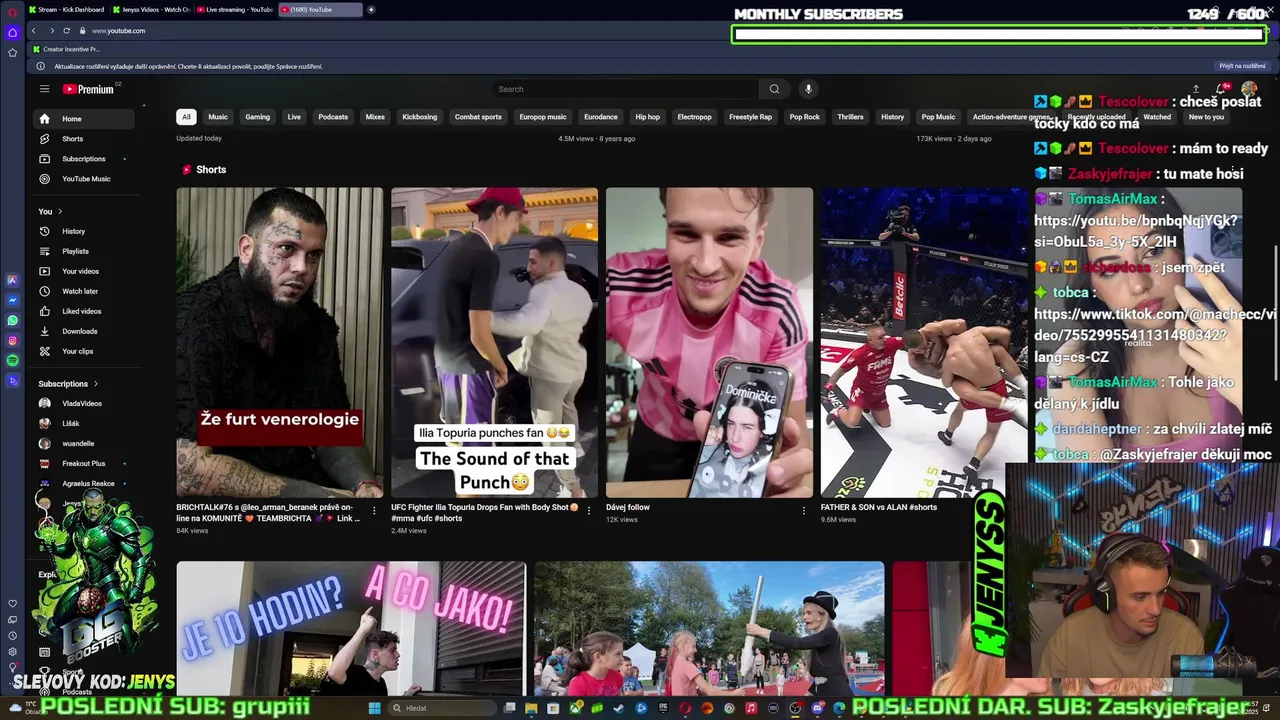Click the Opera menu logo

click(x=12, y=13)
